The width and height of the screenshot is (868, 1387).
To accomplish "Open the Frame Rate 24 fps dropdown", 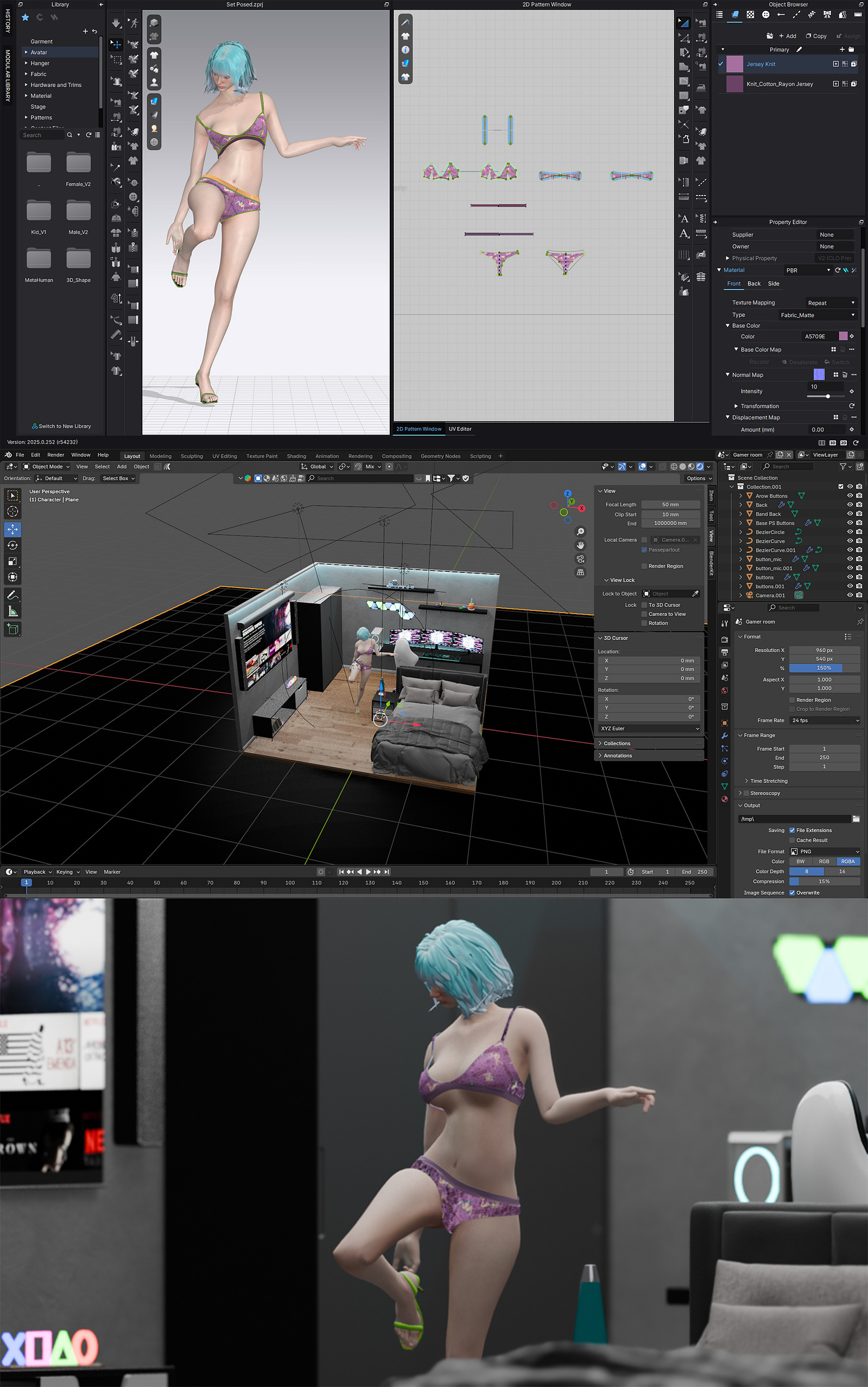I will point(825,720).
